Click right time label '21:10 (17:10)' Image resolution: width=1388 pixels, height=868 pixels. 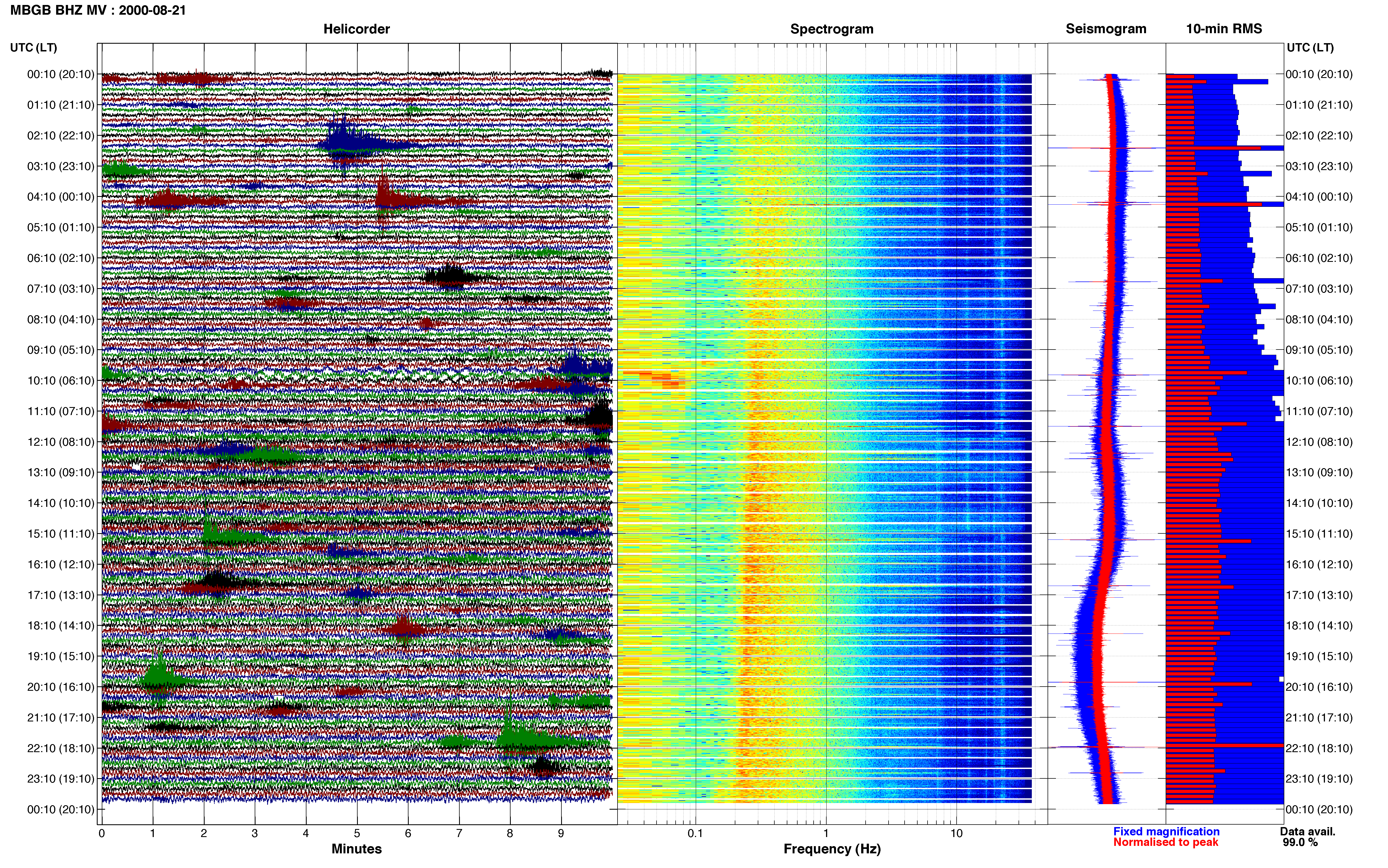(1319, 718)
